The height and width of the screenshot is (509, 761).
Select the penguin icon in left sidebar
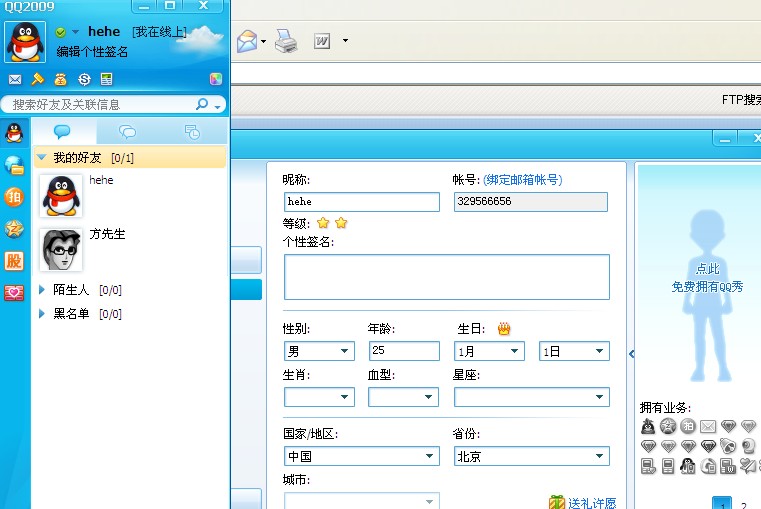pyautogui.click(x=14, y=132)
